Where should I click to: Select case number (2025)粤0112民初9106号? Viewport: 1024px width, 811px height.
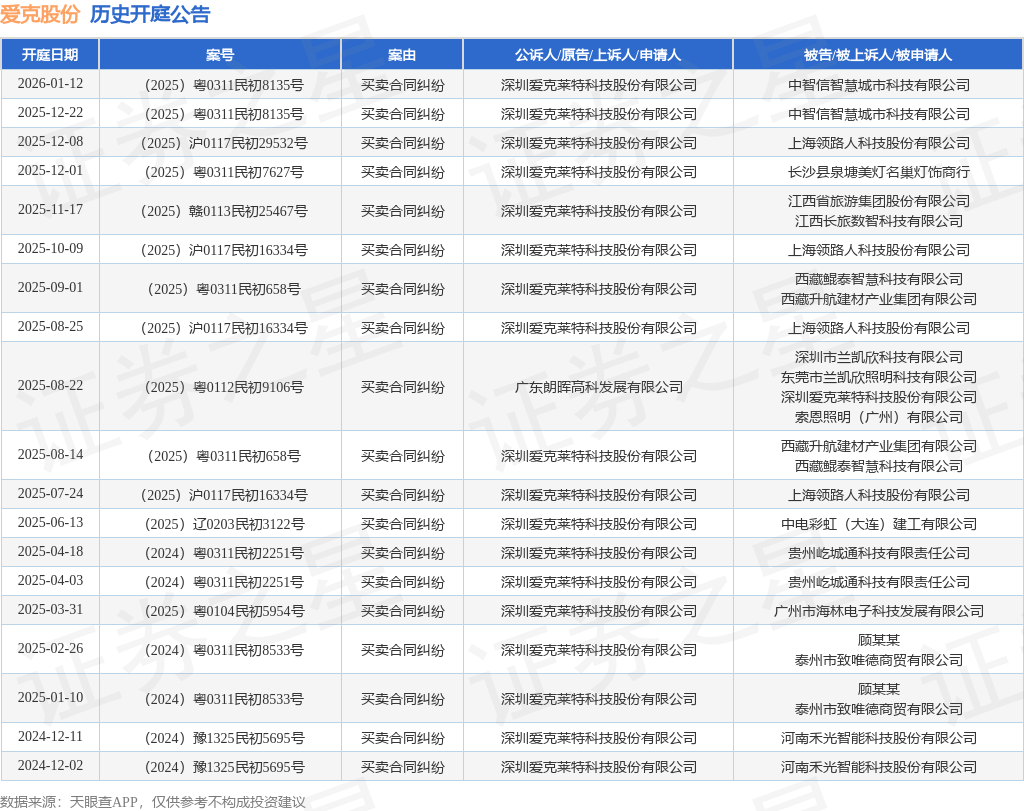coord(224,387)
